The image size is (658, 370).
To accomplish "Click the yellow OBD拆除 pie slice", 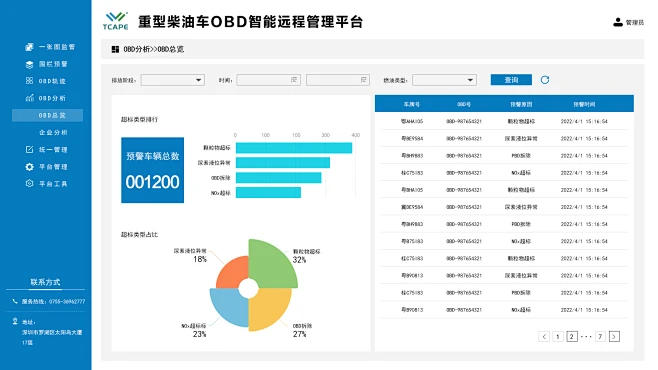I will click(x=269, y=309).
